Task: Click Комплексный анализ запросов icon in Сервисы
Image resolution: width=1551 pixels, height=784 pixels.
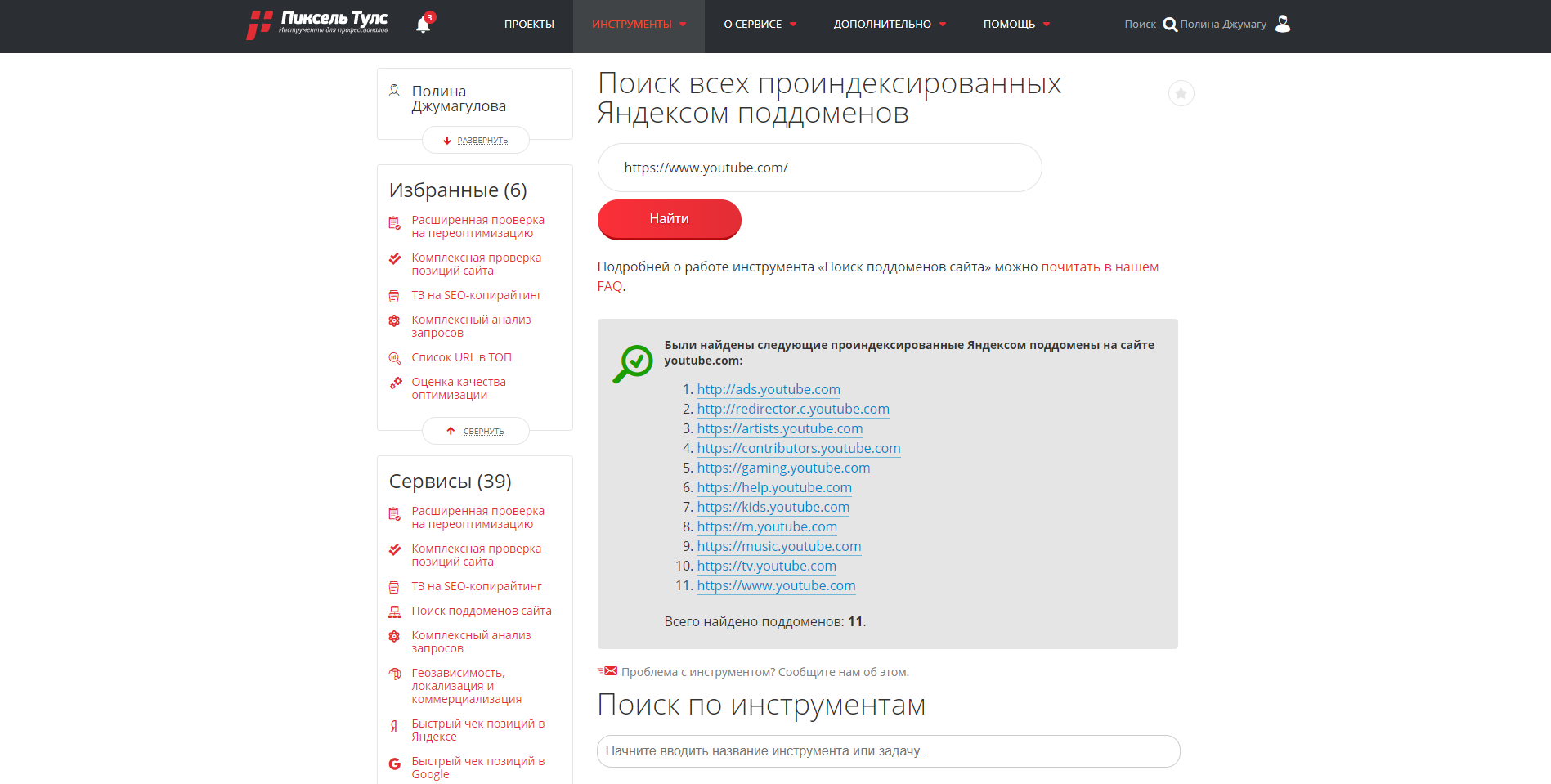Action: [x=394, y=637]
